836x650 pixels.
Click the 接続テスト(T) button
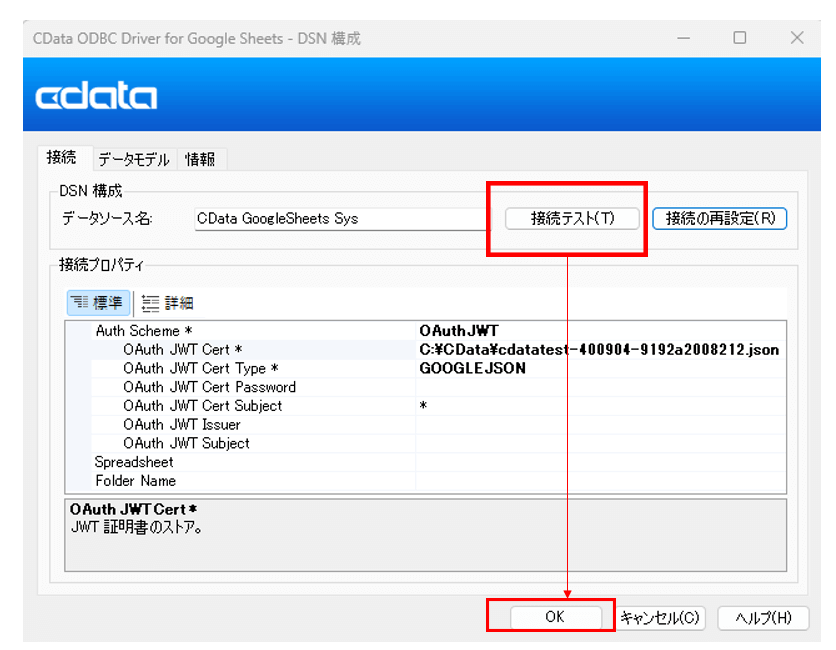pyautogui.click(x=572, y=219)
